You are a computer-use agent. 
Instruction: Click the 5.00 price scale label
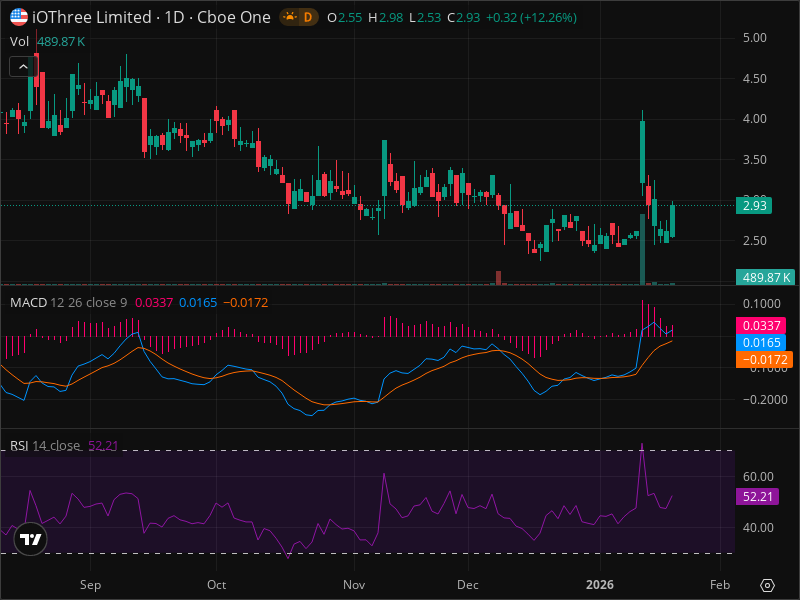755,38
